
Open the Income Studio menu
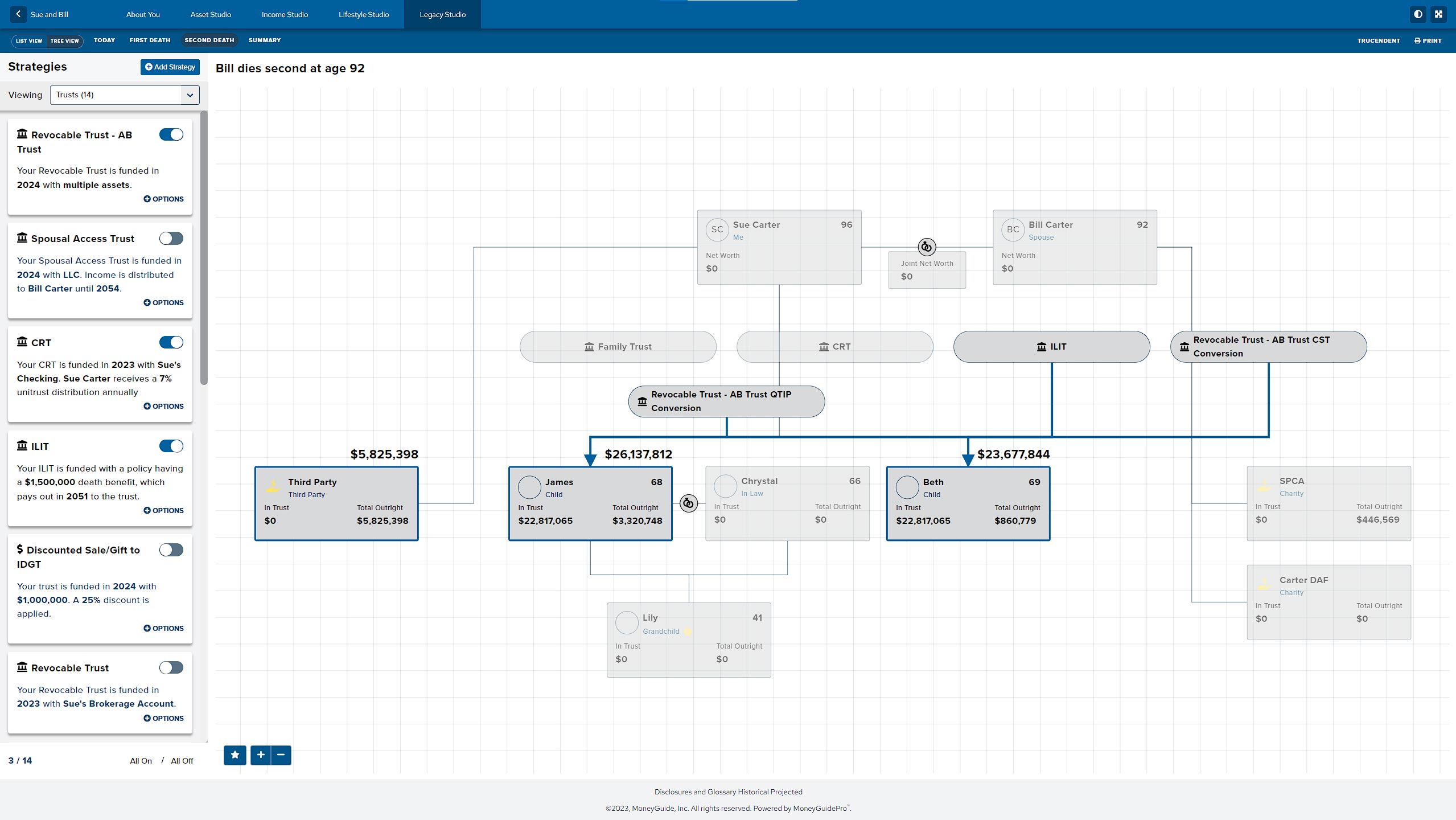point(285,15)
